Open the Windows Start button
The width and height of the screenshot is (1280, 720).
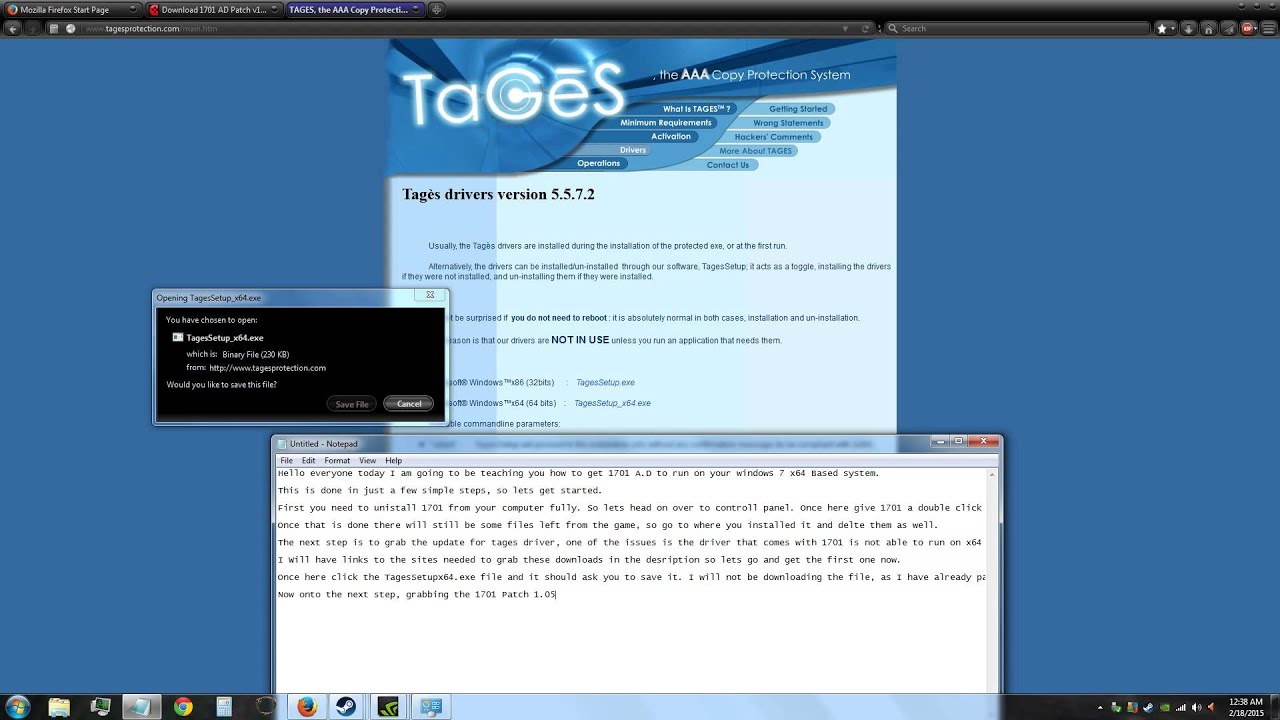[17, 706]
